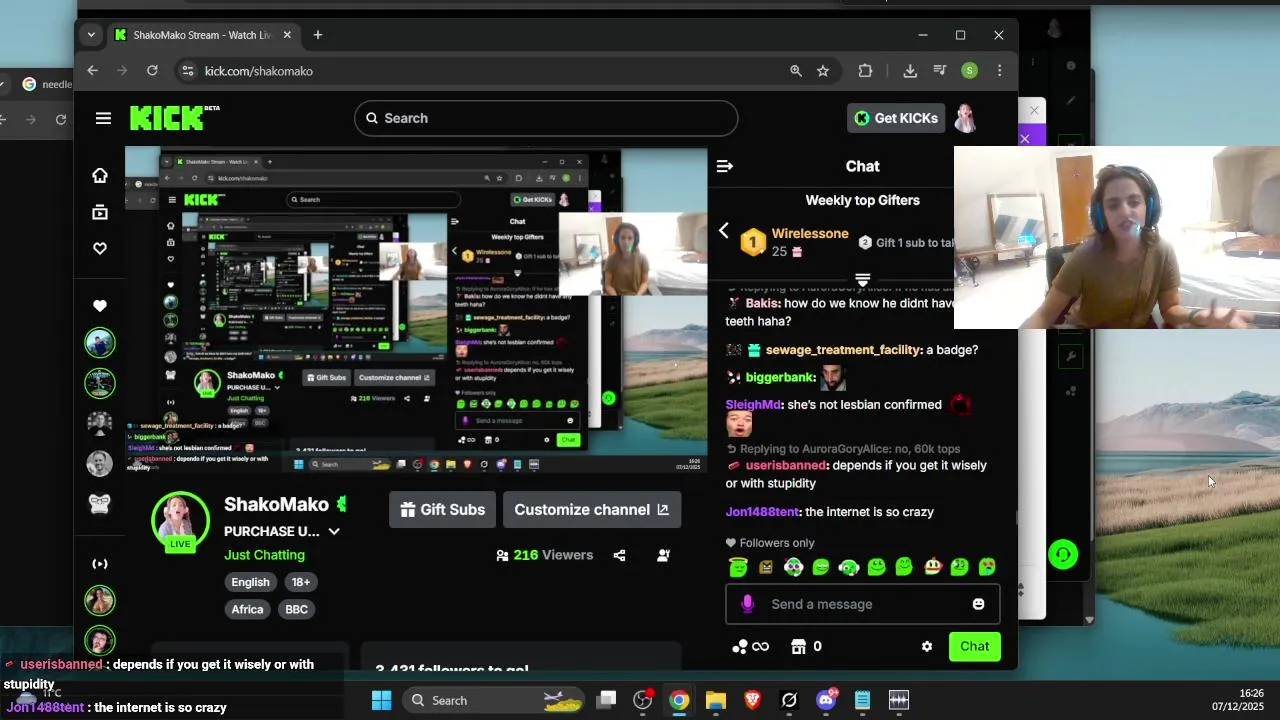Click the filled heart icon in sidebar
The height and width of the screenshot is (720, 1280).
pyautogui.click(x=100, y=306)
